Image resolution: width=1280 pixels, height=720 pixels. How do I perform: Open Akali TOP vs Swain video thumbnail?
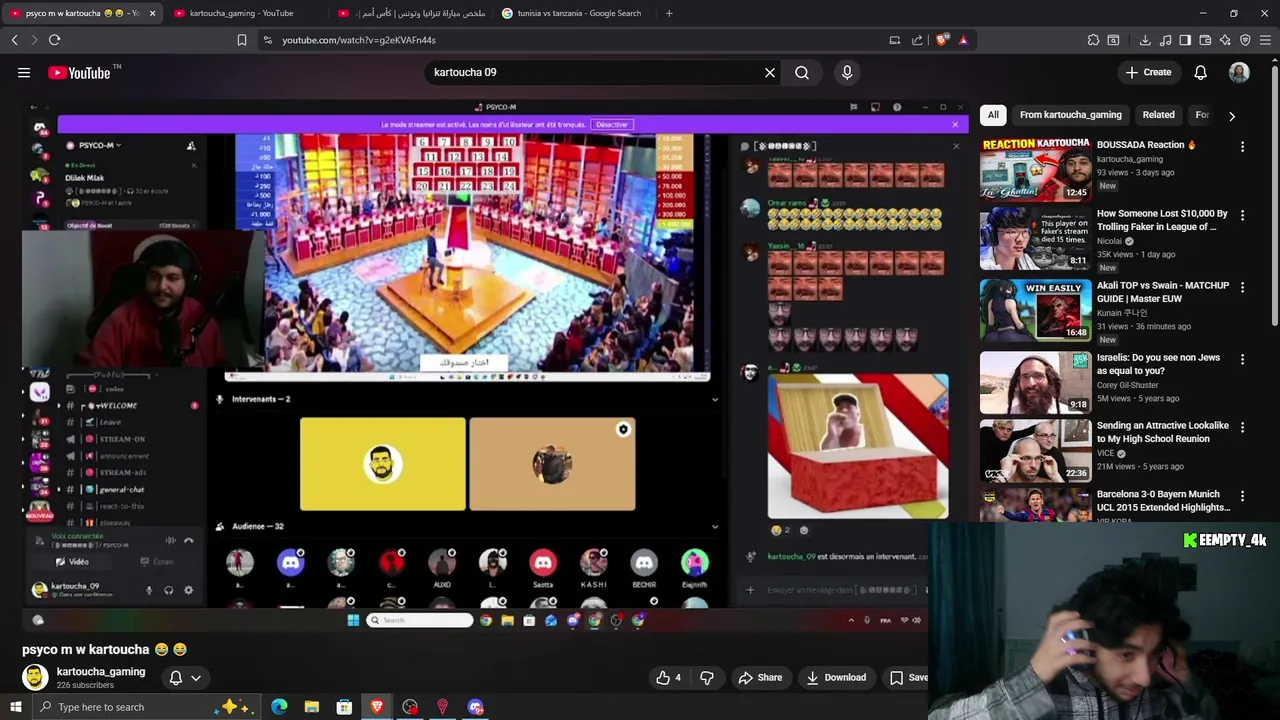coord(1035,311)
